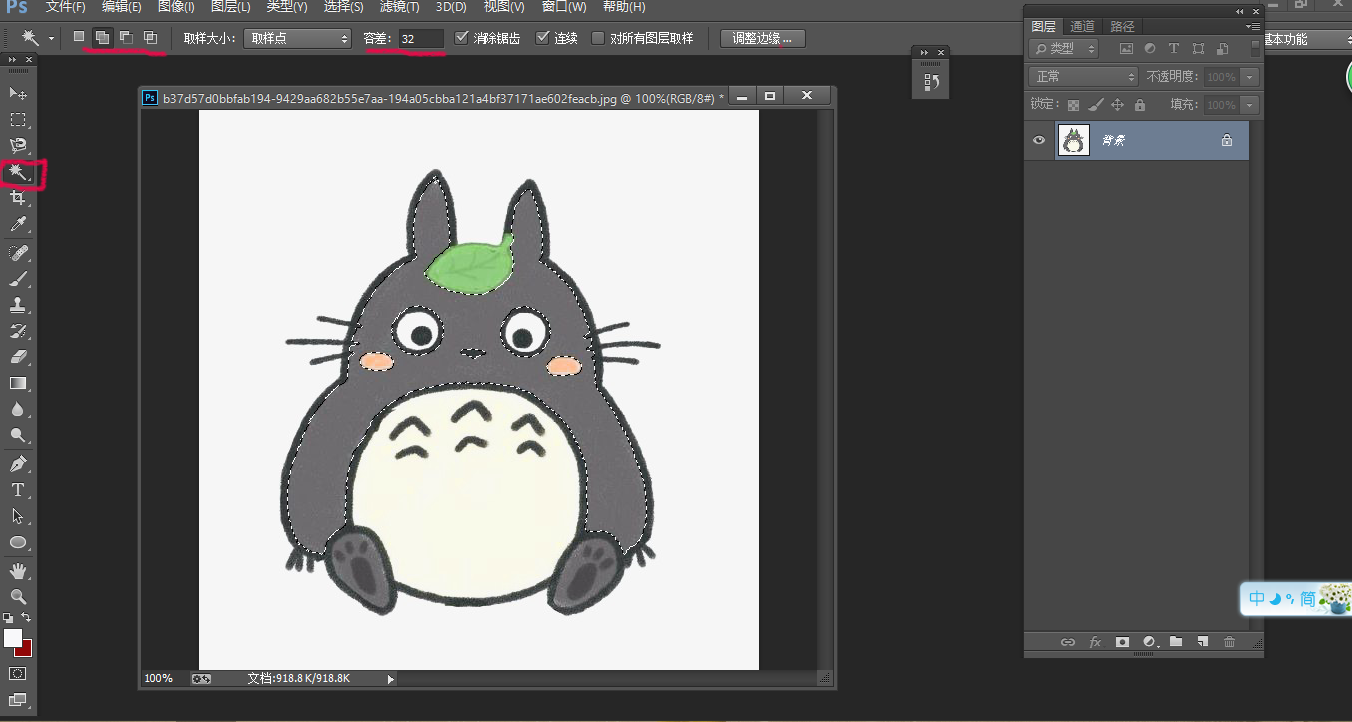The width and height of the screenshot is (1352, 722).
Task: Toggle lock all padlock
Action: pos(1140,105)
